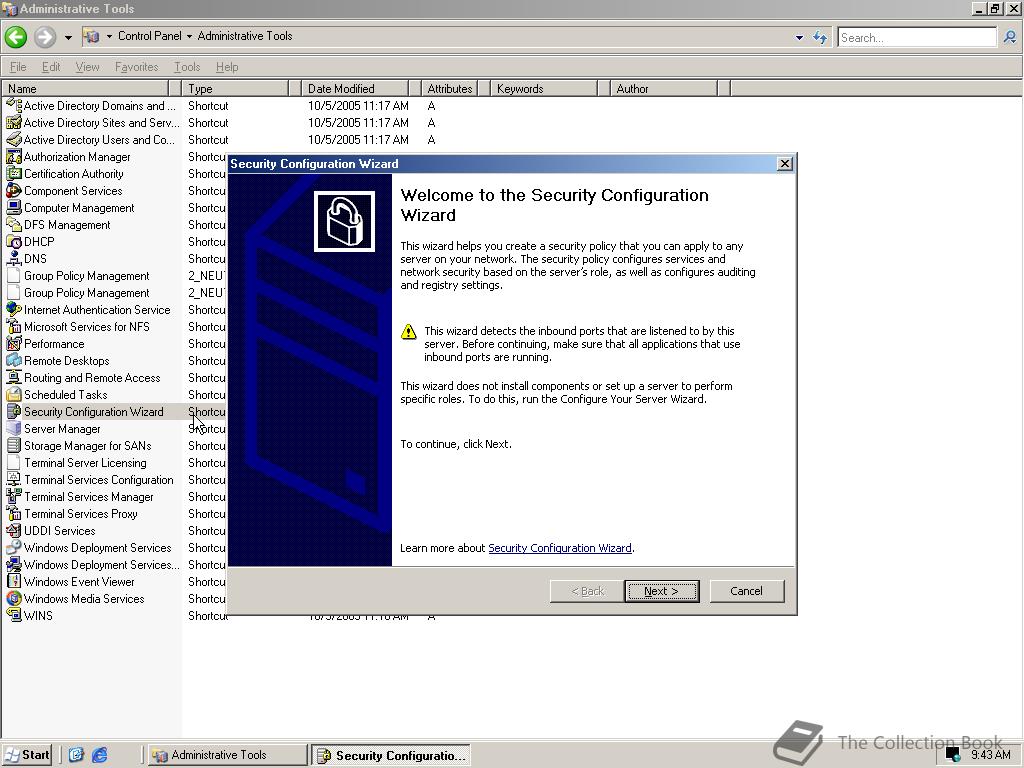Select the Terminal Server Licensing entry

(x=86, y=462)
